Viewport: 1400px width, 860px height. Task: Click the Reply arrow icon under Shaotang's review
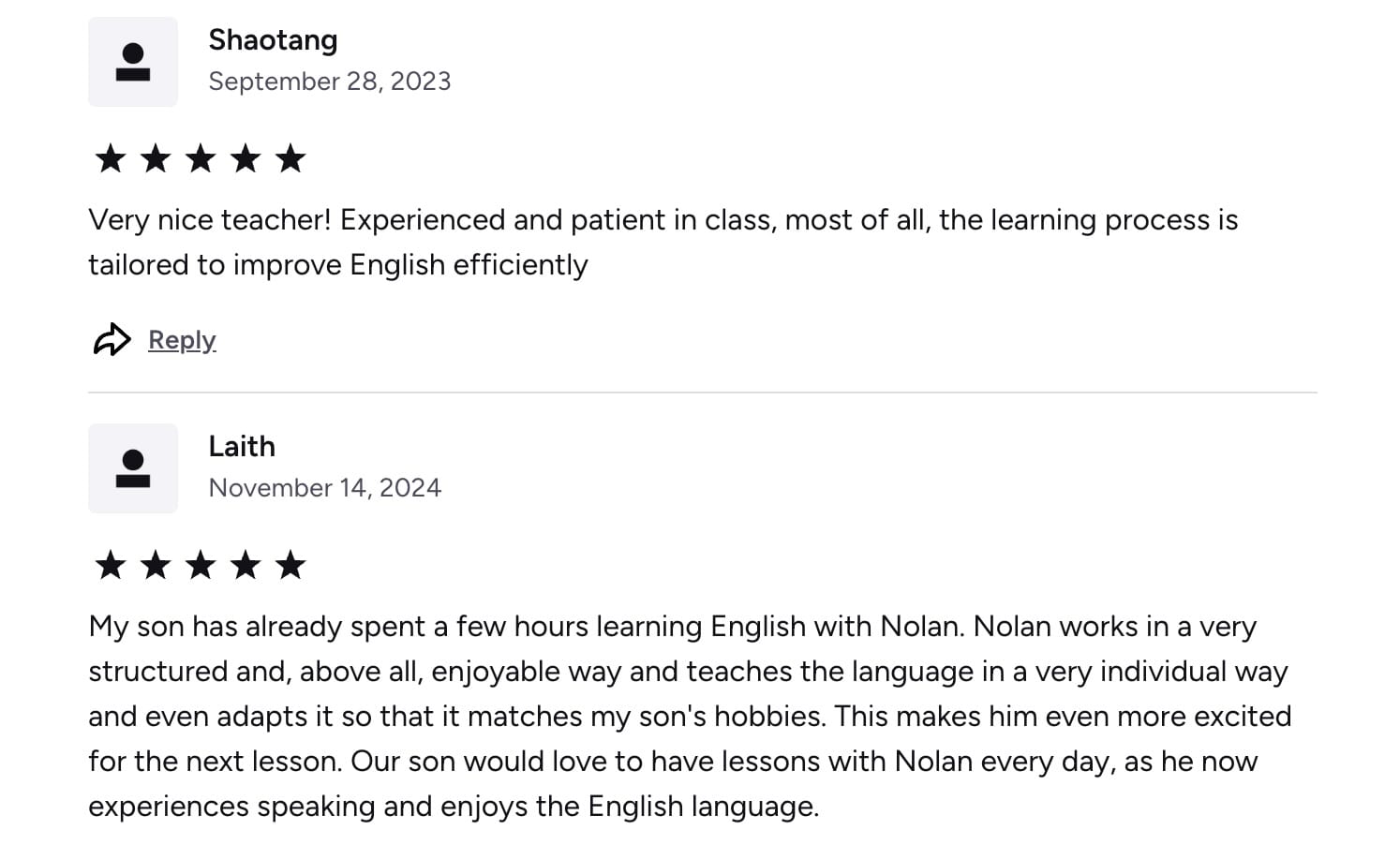click(112, 339)
